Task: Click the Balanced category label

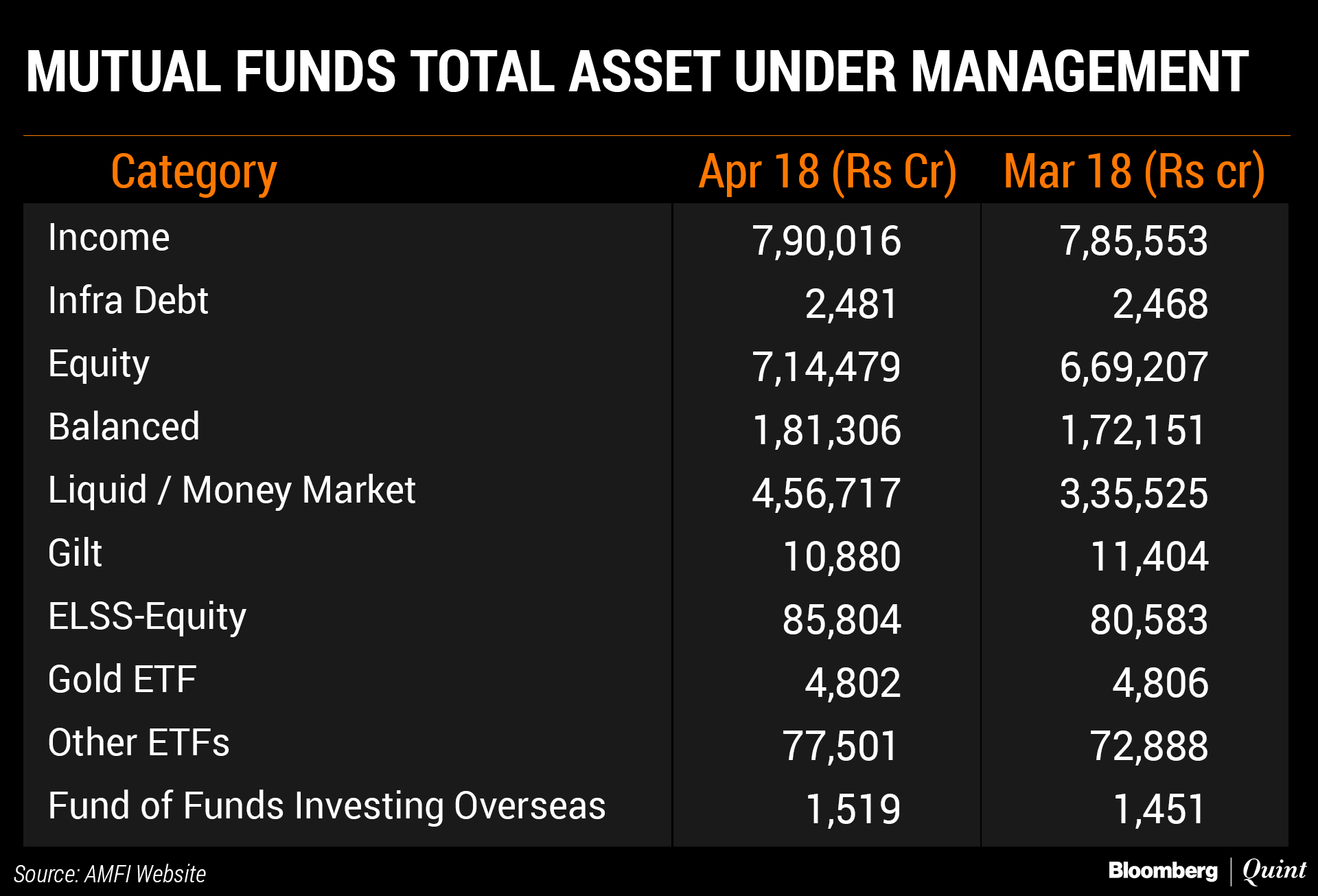Action: pos(124,427)
